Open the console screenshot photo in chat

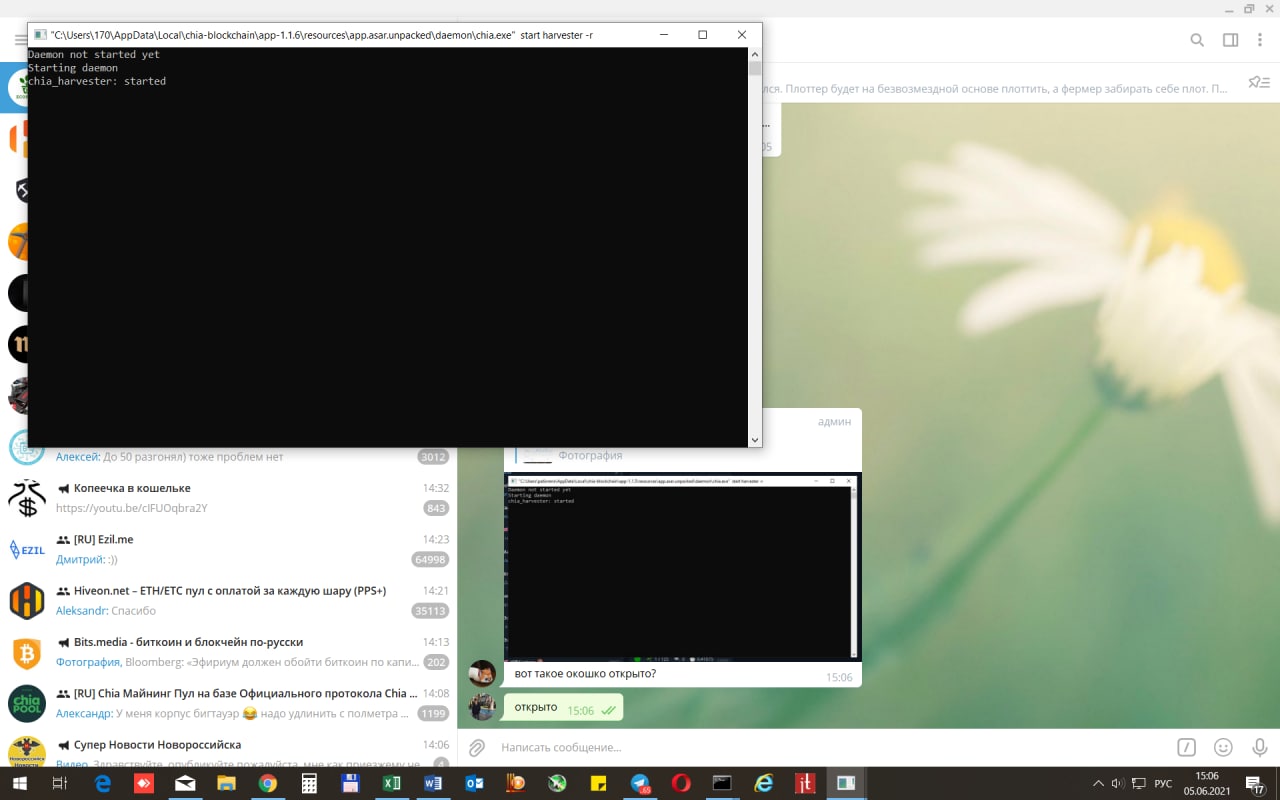tap(683, 566)
